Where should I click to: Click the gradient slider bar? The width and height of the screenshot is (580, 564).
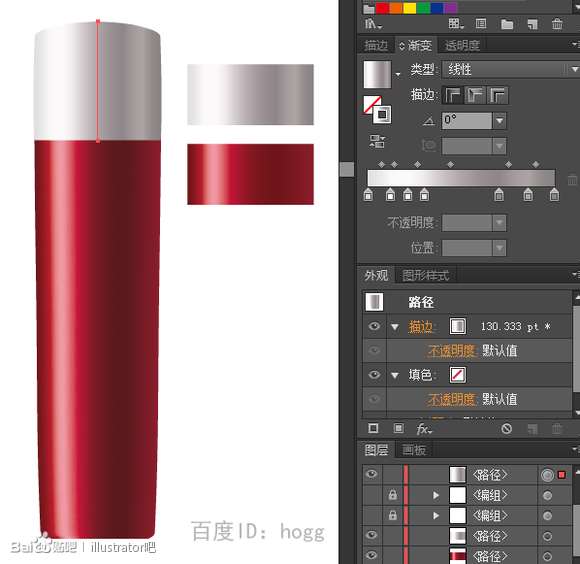(x=461, y=178)
